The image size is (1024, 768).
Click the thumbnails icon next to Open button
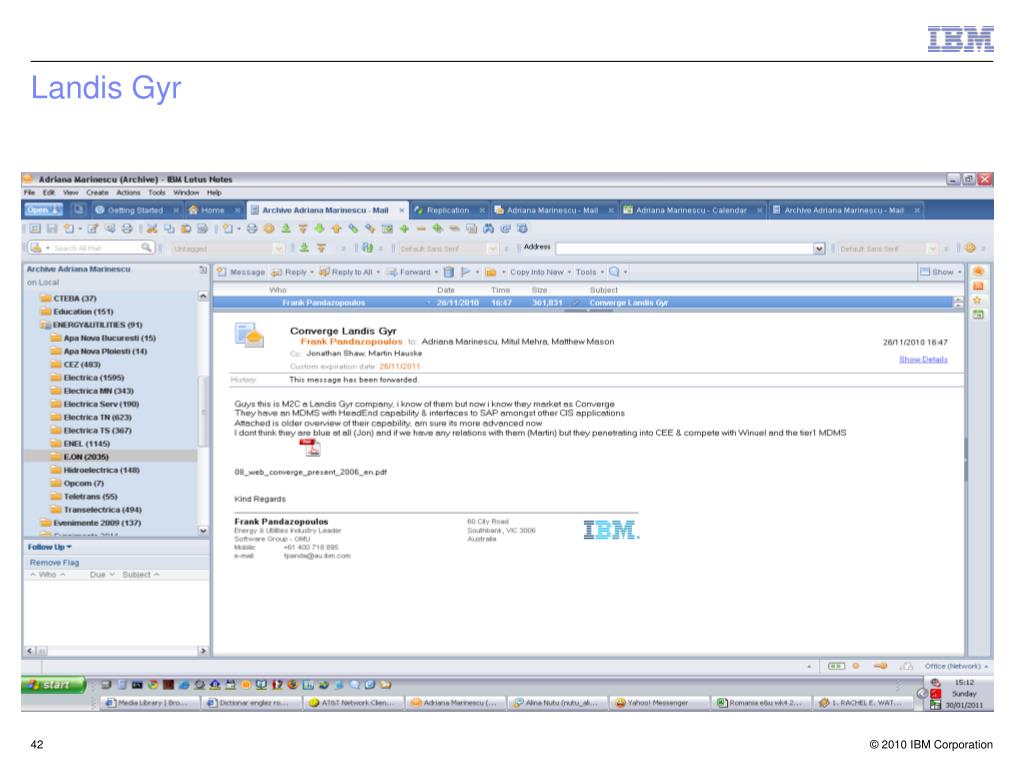(x=78, y=210)
